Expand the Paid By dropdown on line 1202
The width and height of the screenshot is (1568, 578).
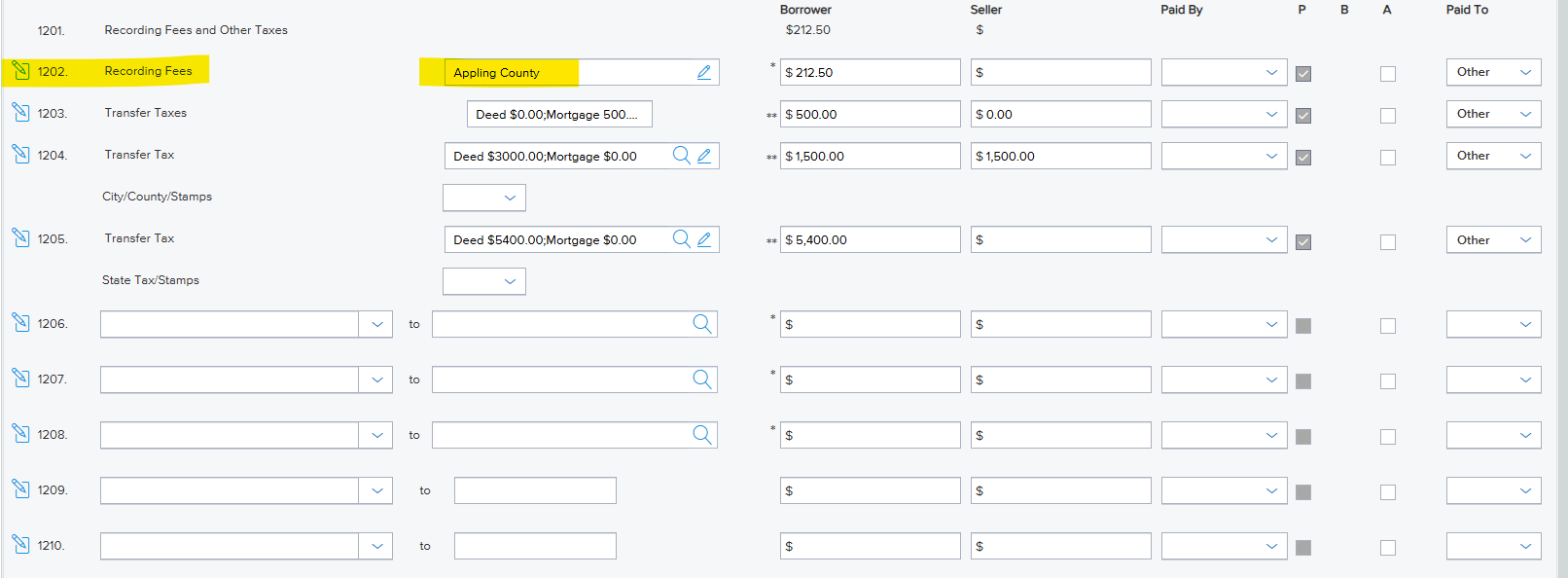pos(1224,72)
